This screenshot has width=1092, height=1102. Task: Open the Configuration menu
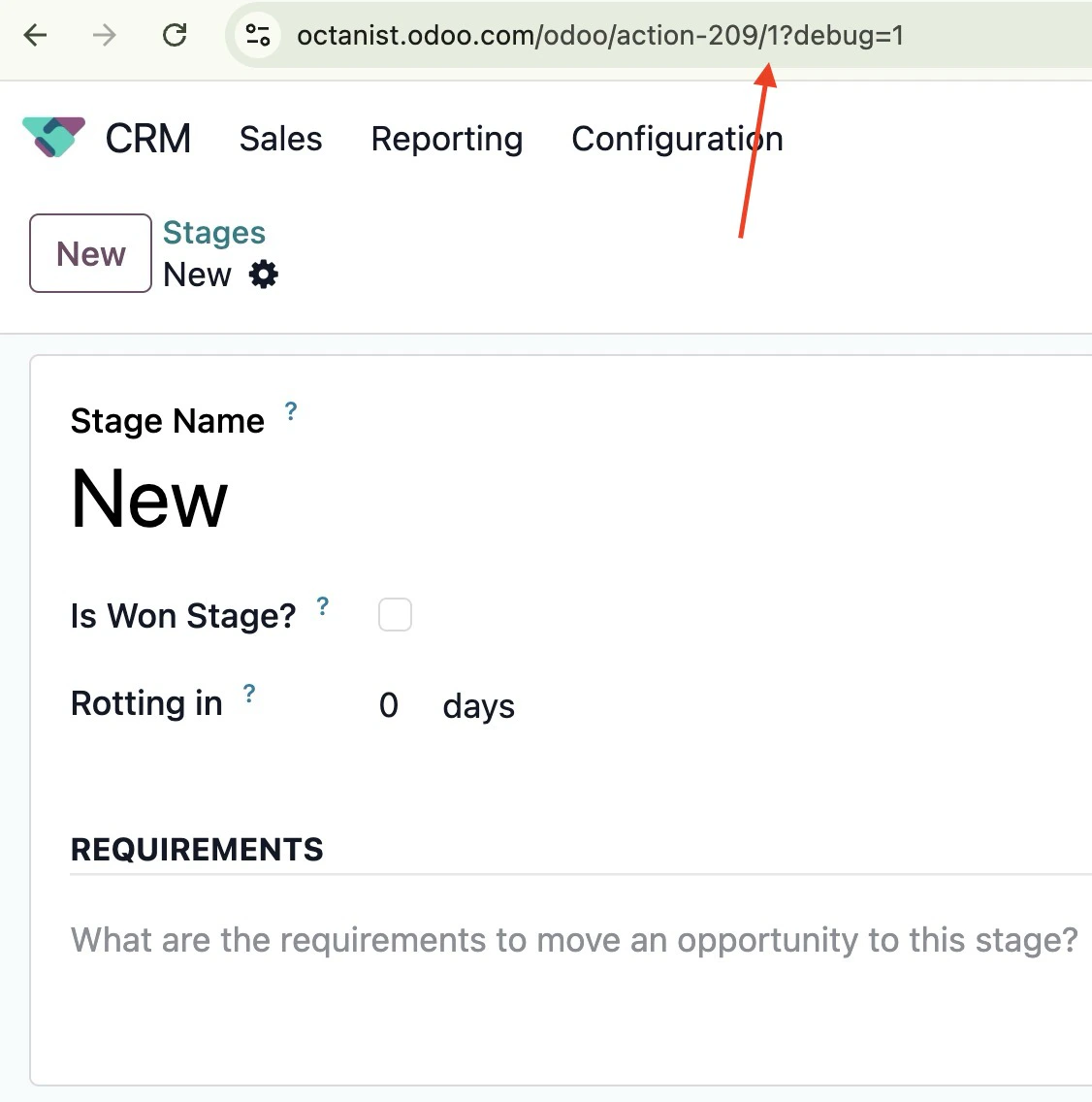[677, 139]
